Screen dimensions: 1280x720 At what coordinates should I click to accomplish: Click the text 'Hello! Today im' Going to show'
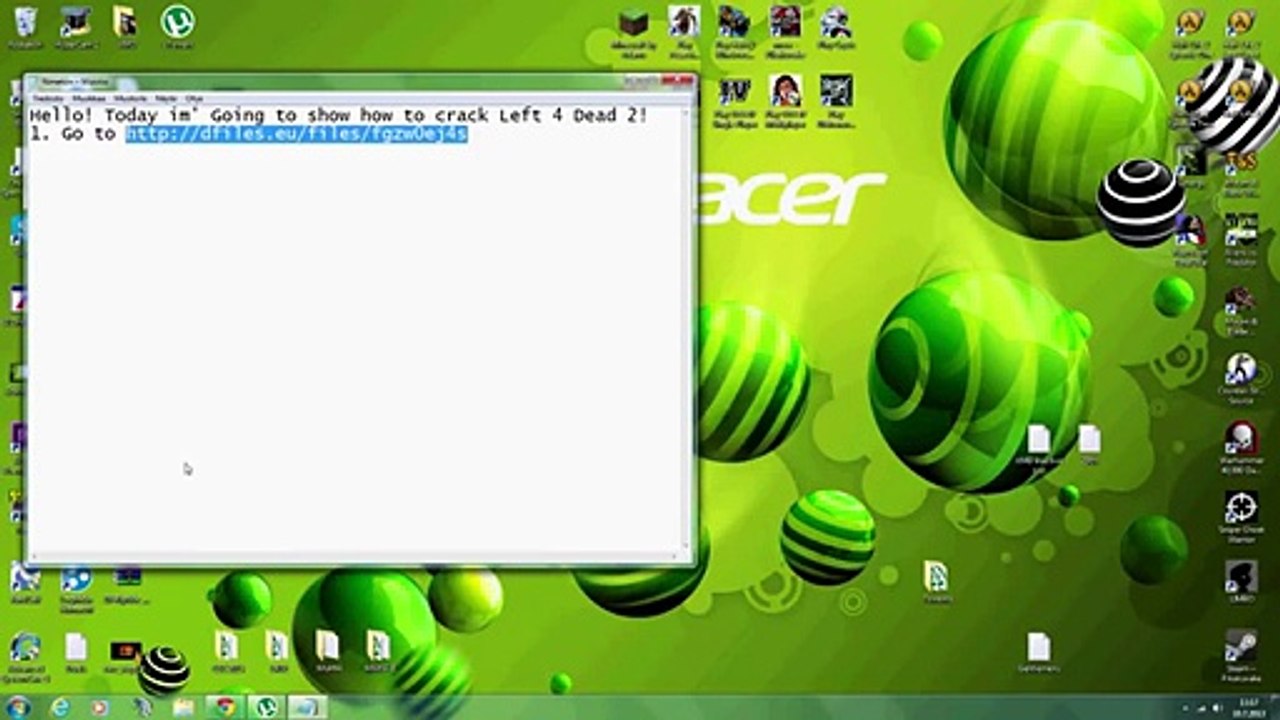(191, 116)
